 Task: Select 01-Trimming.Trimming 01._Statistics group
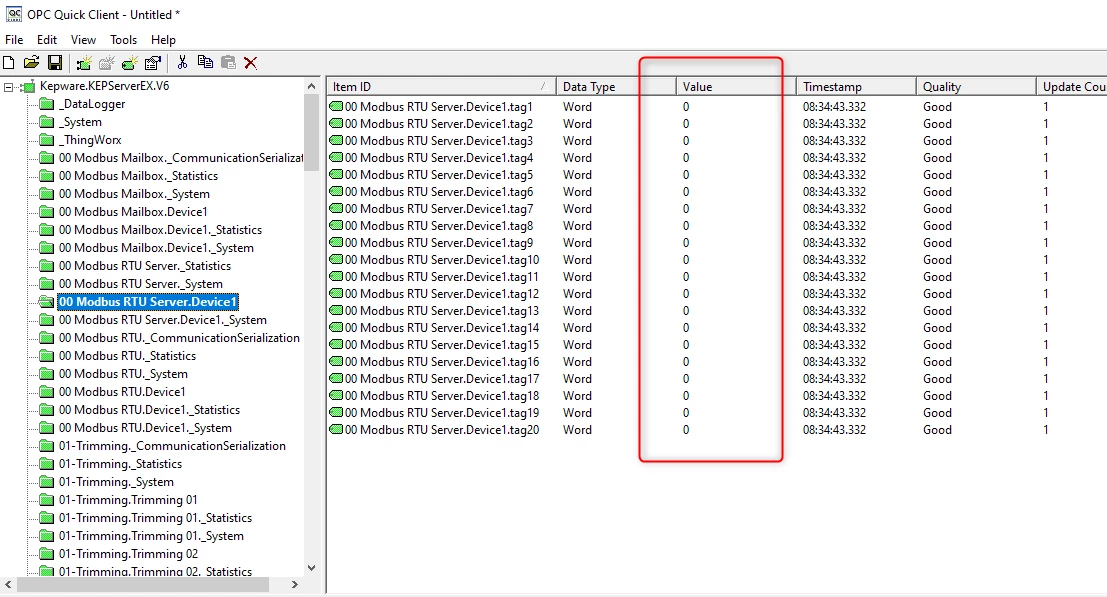[x=155, y=518]
